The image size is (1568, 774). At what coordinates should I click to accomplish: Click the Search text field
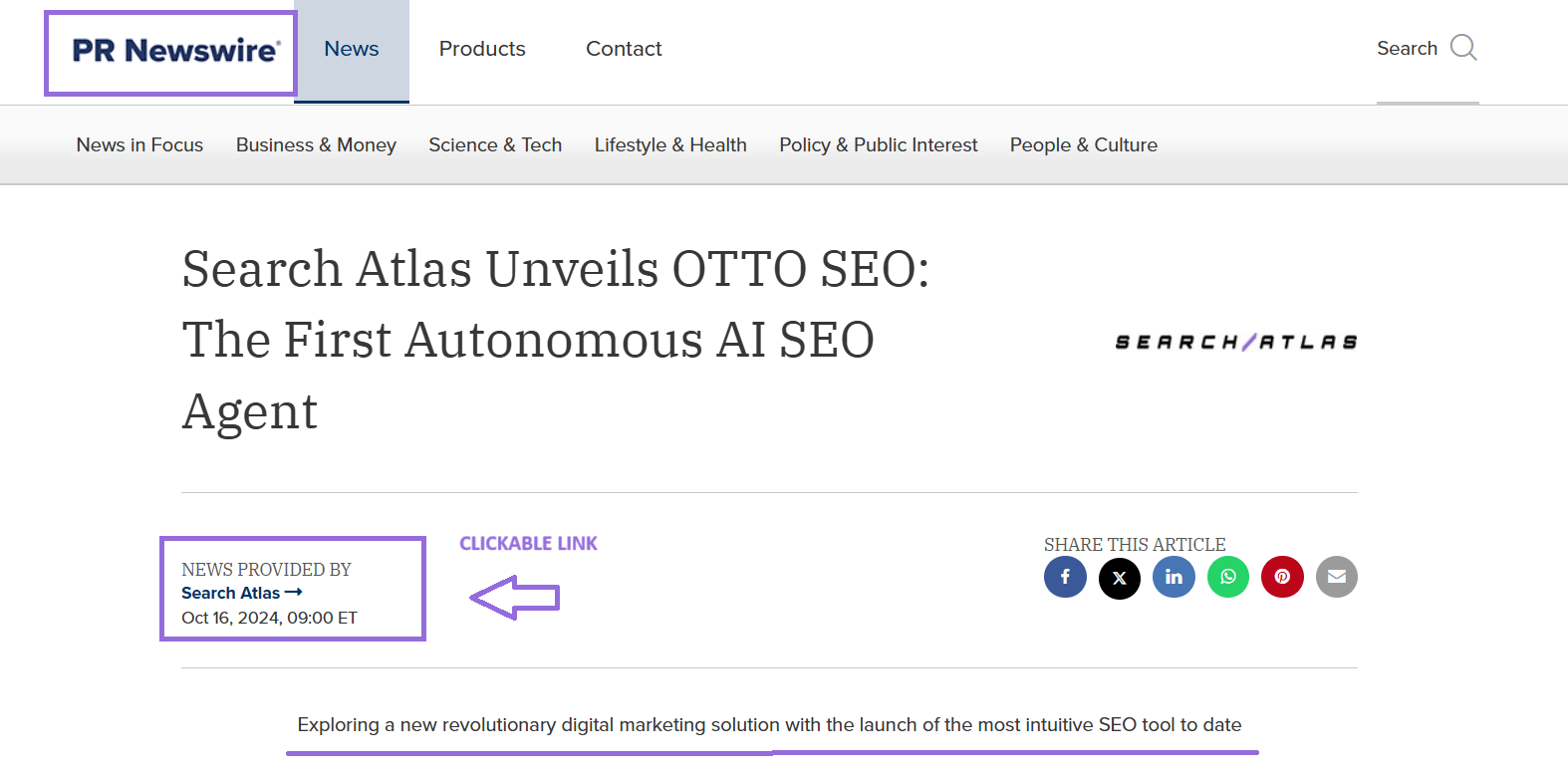coord(1406,49)
